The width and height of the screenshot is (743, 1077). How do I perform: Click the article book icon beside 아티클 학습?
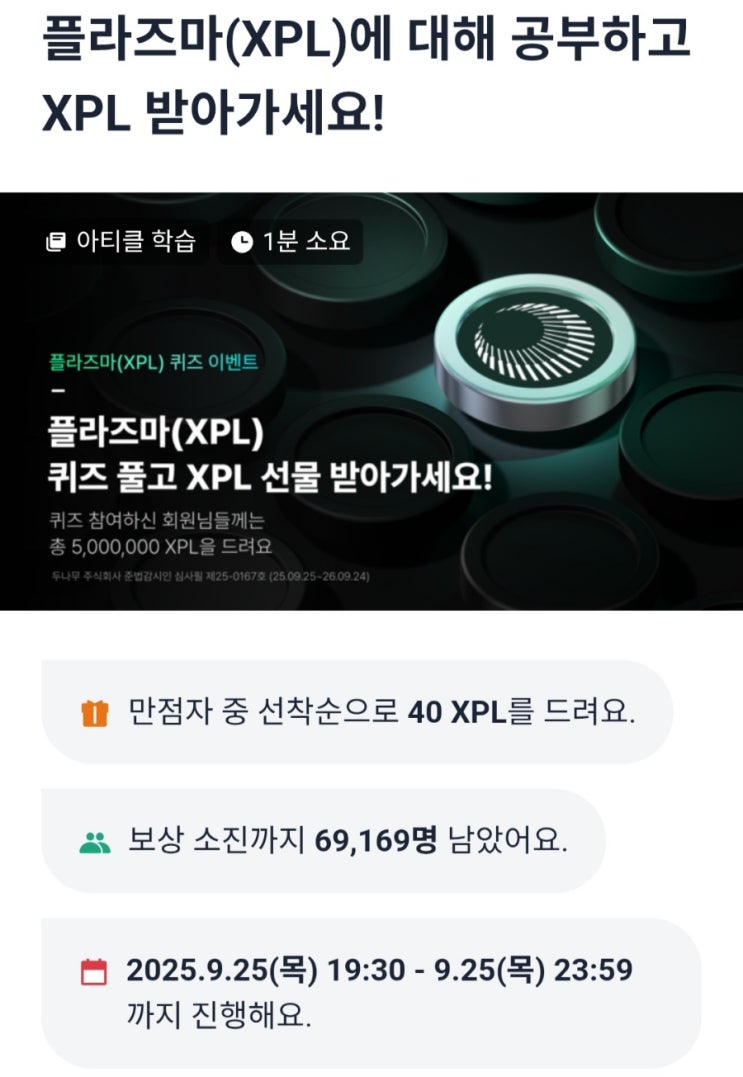click(56, 242)
